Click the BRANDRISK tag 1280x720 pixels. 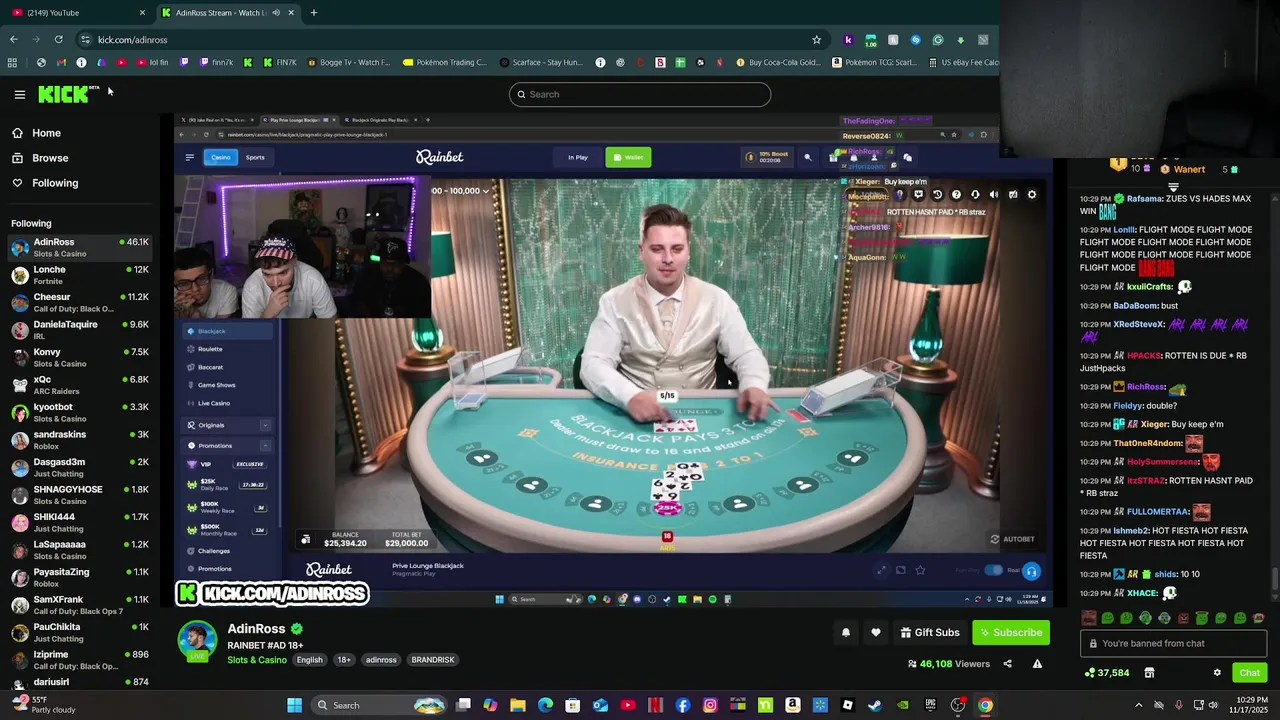coord(433,660)
